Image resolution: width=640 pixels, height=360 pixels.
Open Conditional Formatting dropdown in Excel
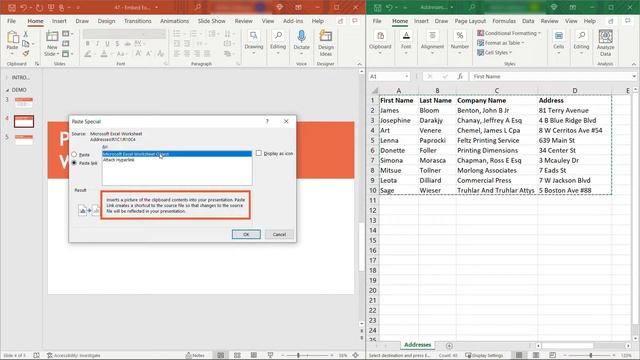tap(509, 33)
